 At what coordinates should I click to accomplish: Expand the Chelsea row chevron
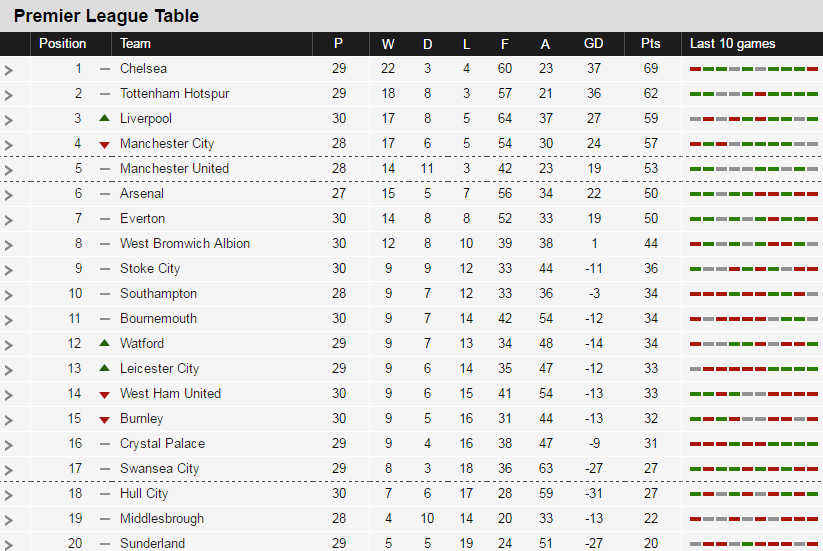9,70
